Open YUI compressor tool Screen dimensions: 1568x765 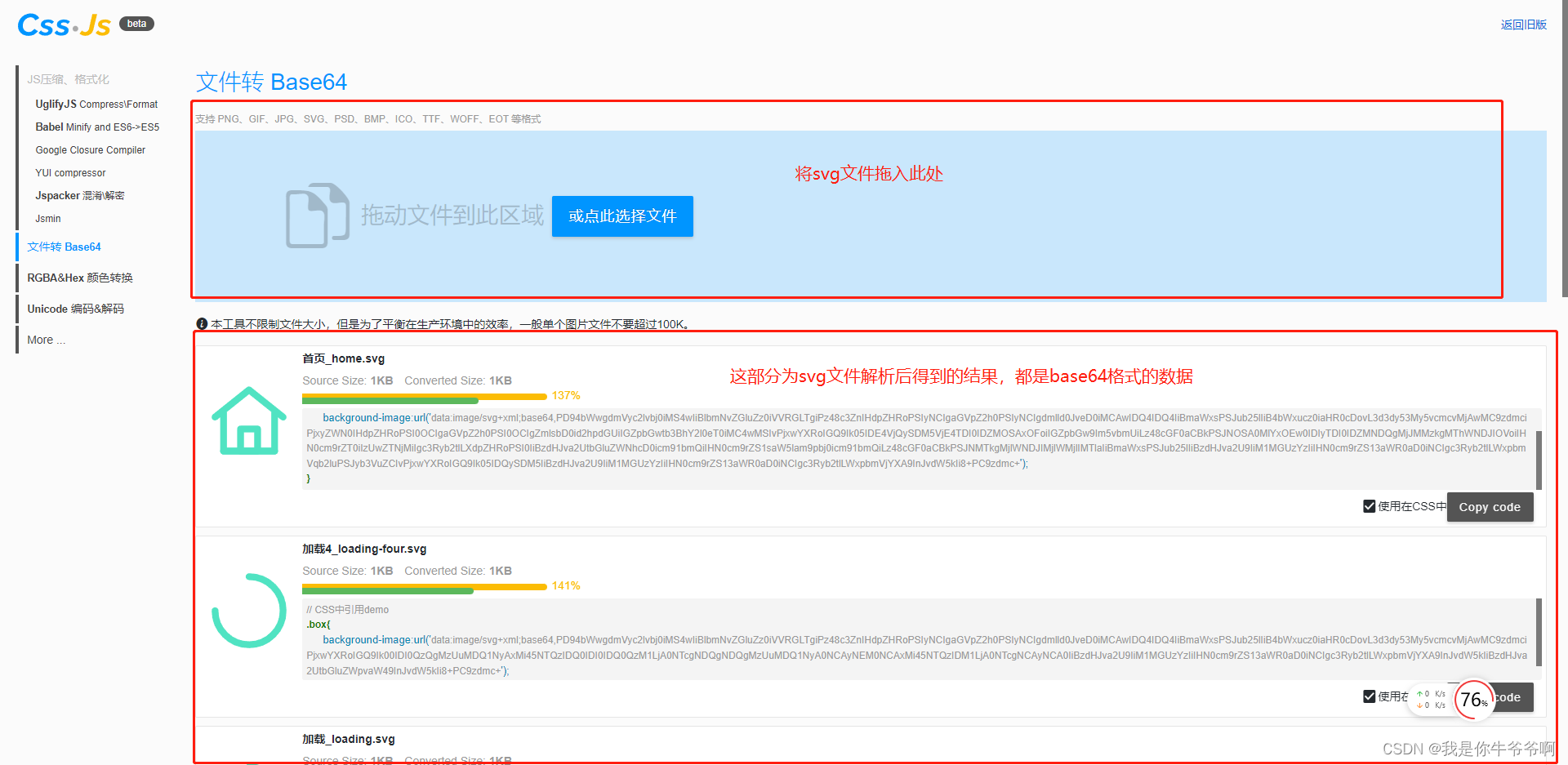(x=70, y=173)
